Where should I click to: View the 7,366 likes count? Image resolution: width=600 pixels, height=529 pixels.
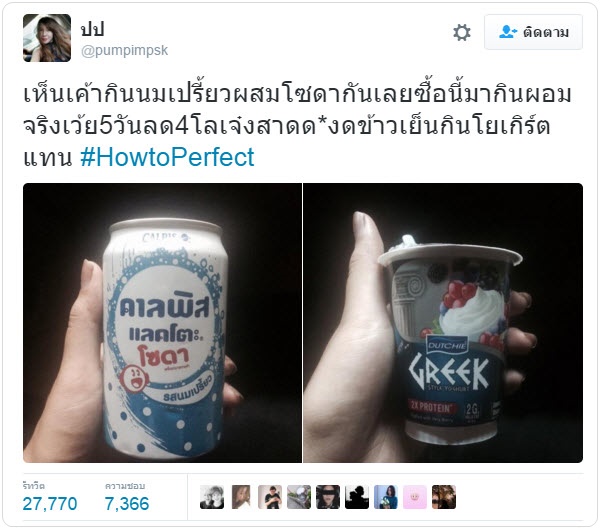click(x=127, y=504)
